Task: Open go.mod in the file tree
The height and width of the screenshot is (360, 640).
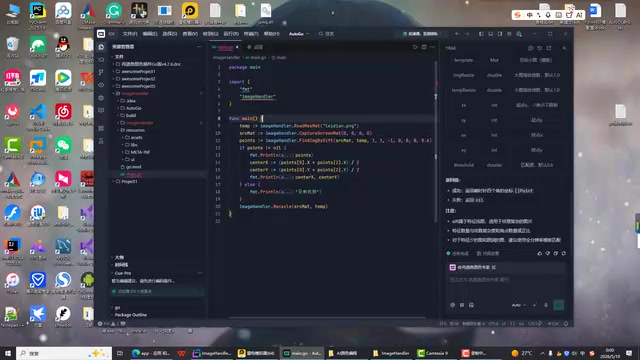Action: click(133, 167)
